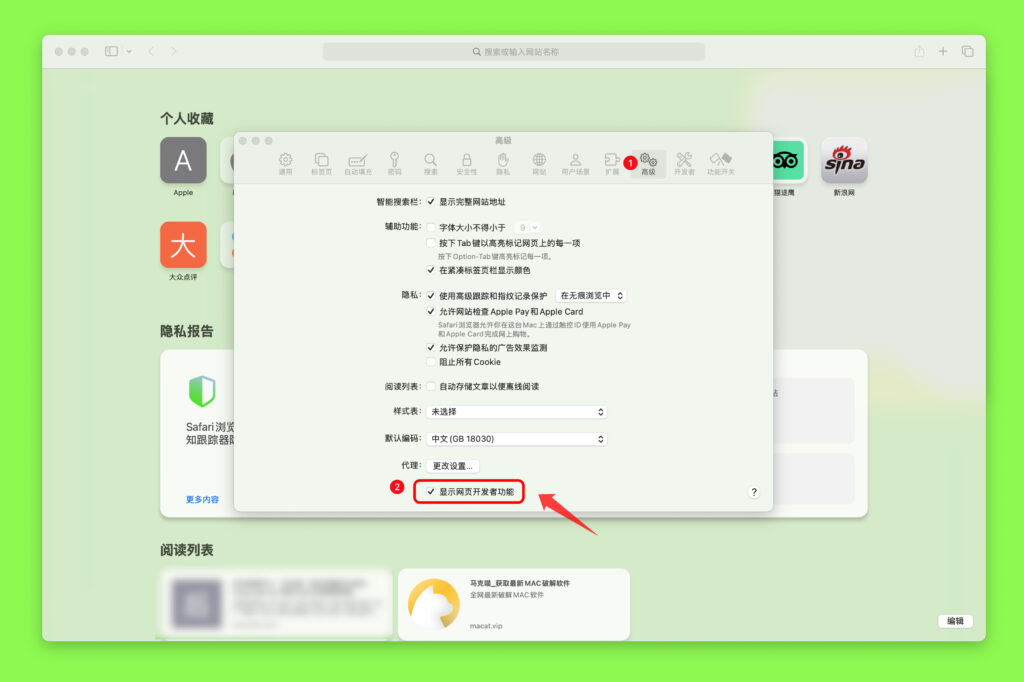Open the 自动填充 (AutoFill) pane

(357, 163)
